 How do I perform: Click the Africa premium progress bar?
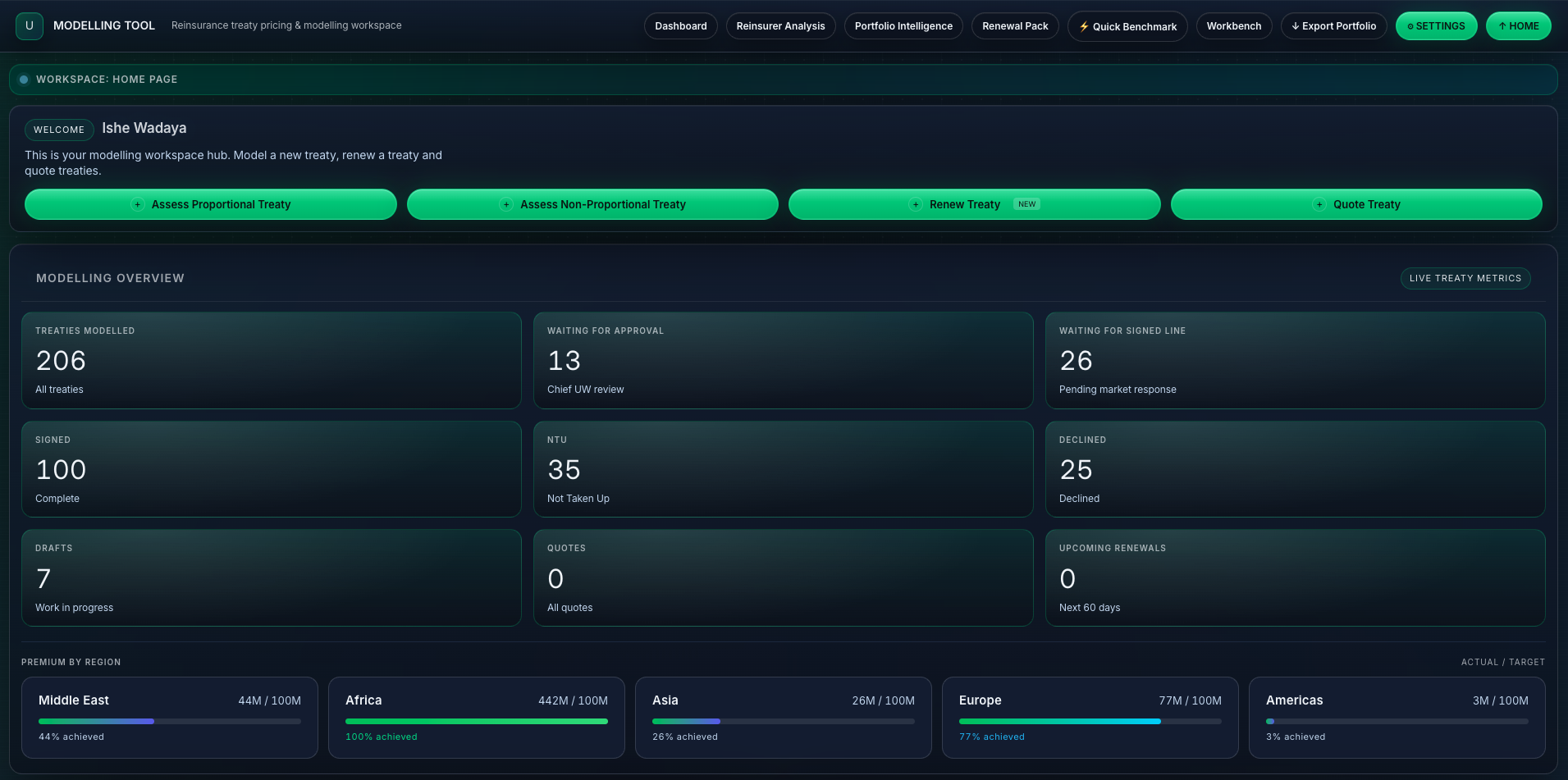coord(477,722)
